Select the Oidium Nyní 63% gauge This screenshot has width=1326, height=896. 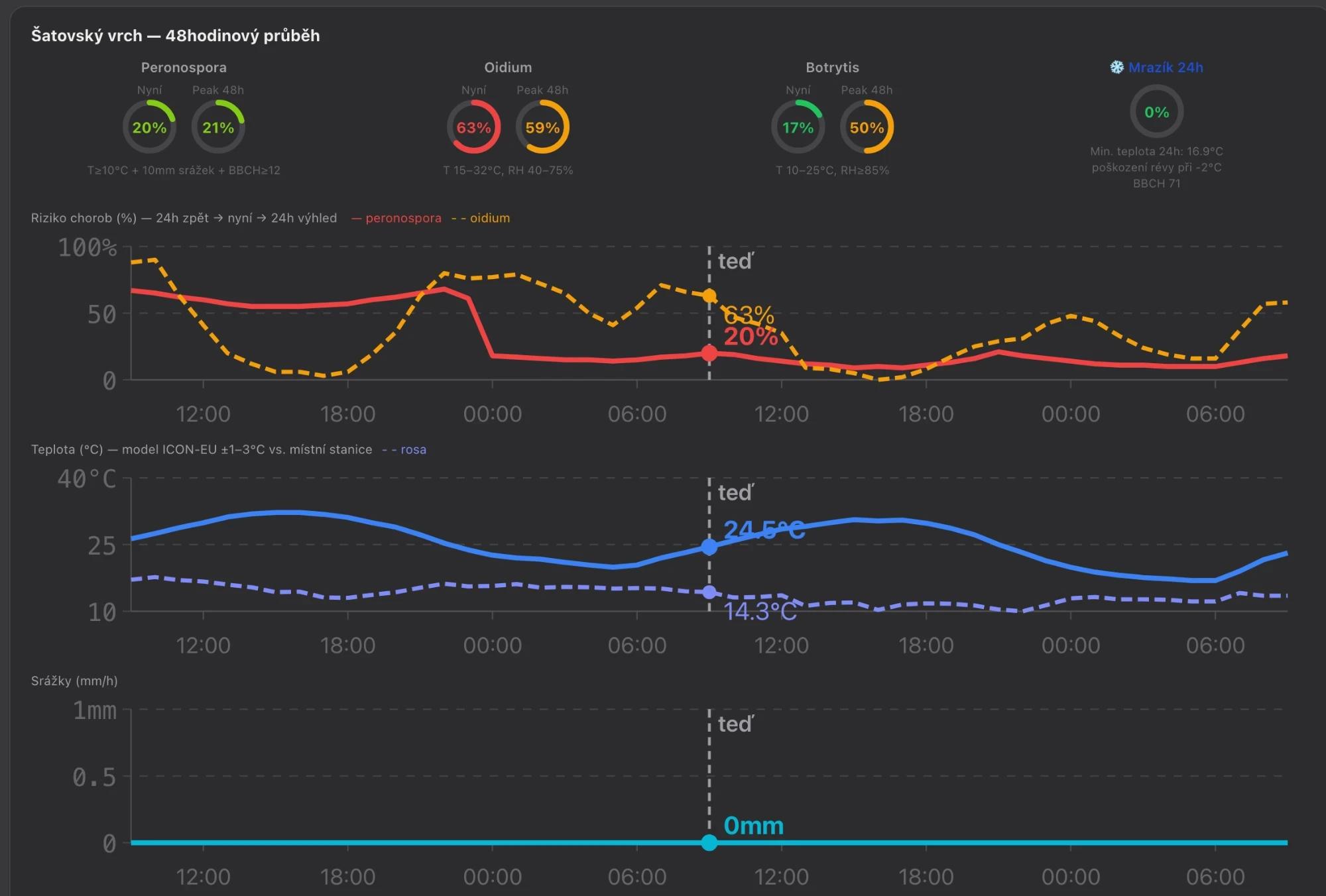[473, 127]
